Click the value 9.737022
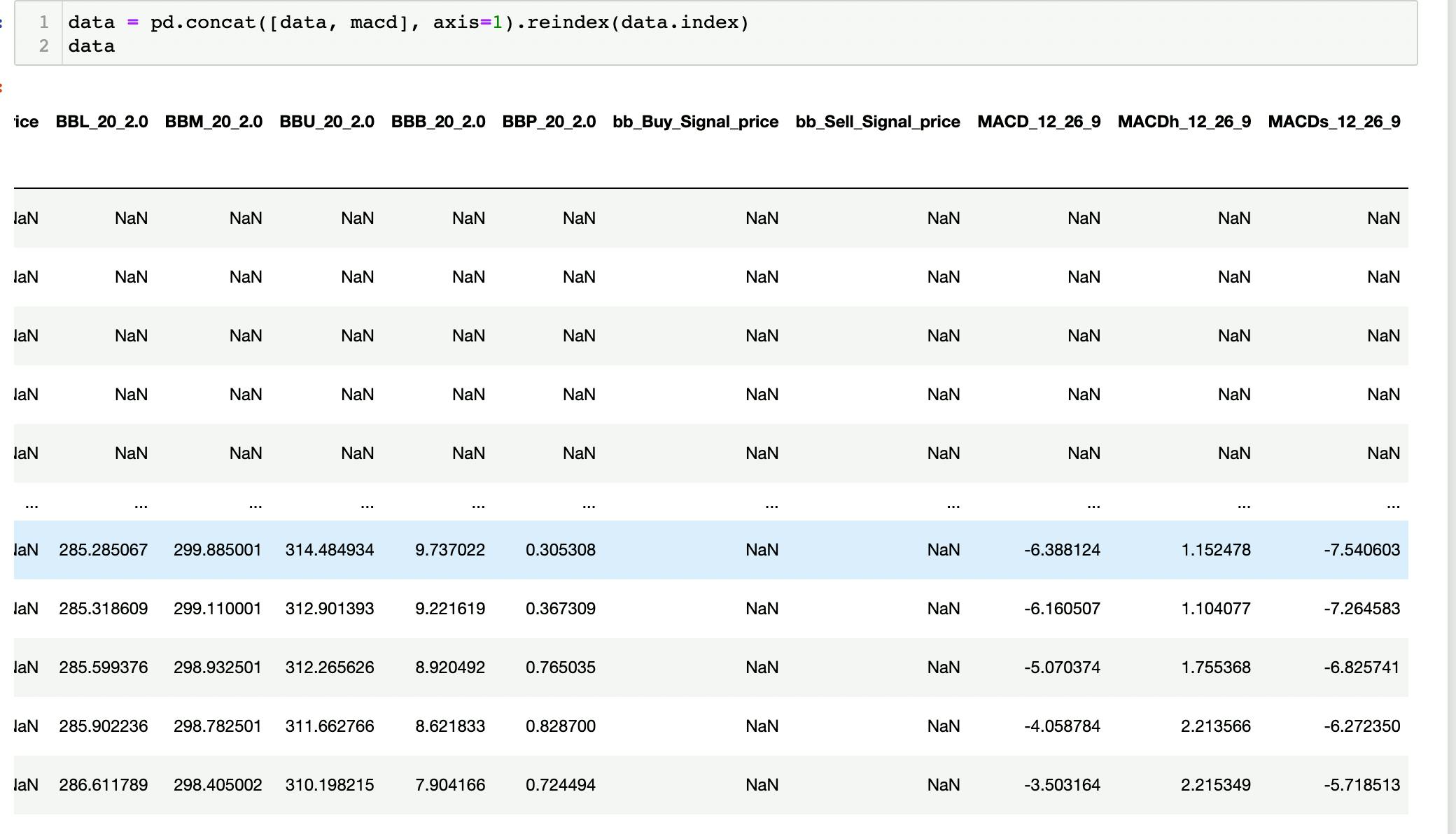 coord(450,550)
